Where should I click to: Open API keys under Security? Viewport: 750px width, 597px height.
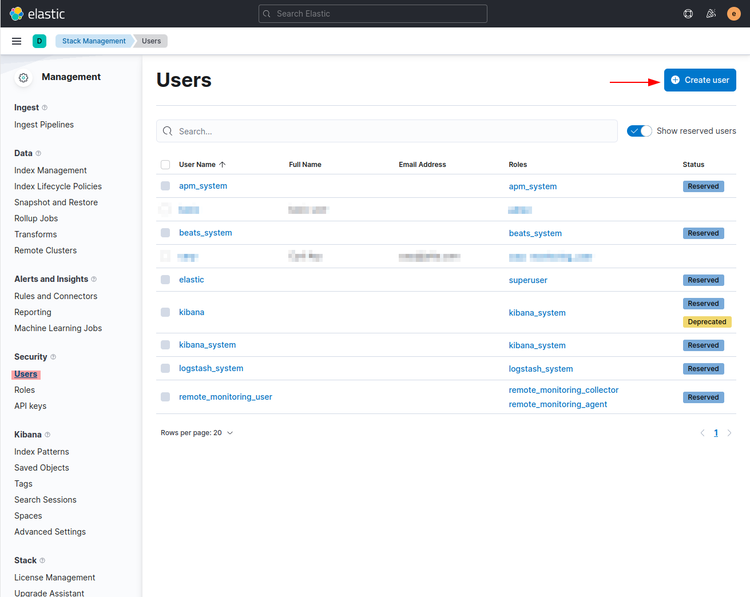31,406
